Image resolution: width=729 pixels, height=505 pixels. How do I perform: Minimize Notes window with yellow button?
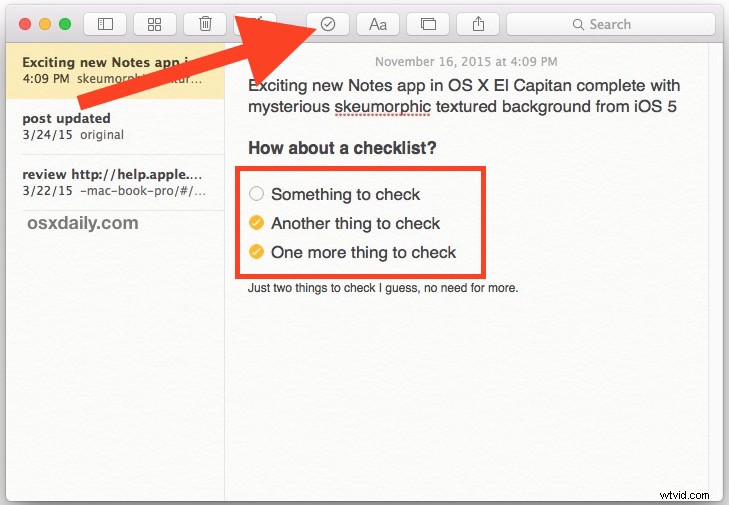(45, 24)
